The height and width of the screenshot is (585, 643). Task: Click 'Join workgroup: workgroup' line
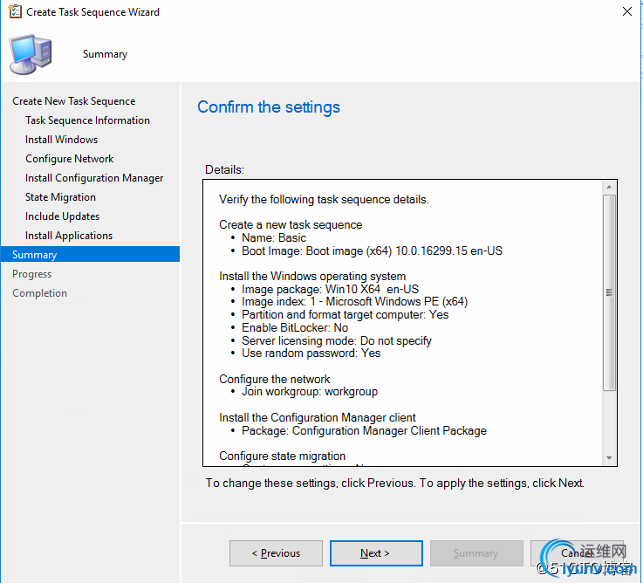309,392
